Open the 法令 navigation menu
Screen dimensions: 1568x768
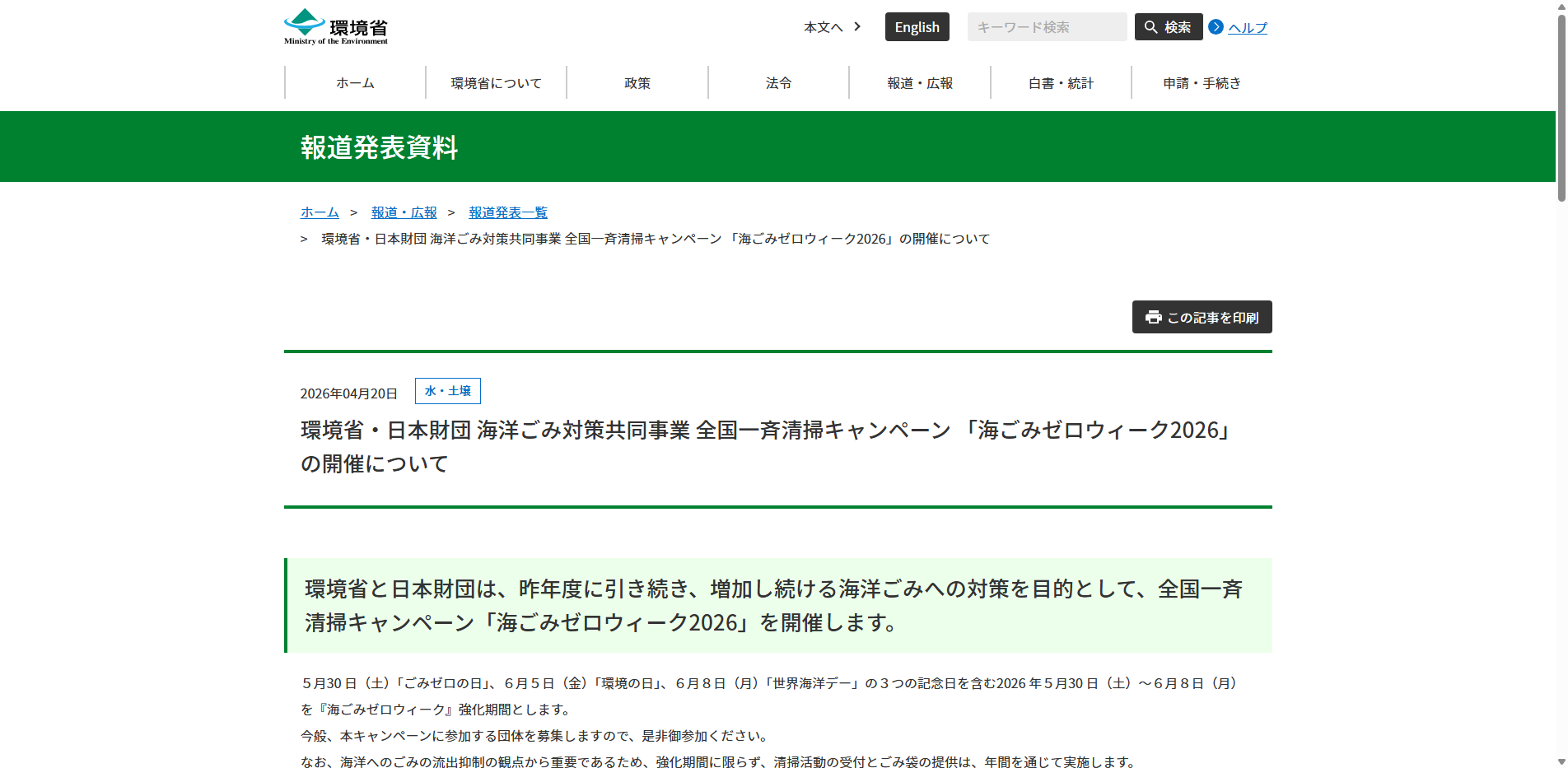777,82
